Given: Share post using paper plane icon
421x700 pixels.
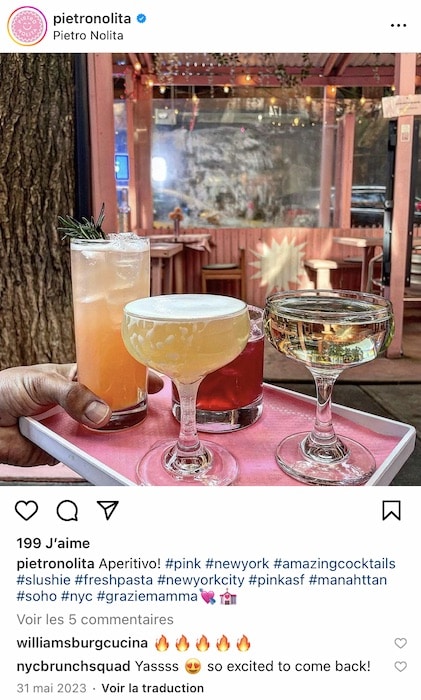Looking at the screenshot, I should [x=108, y=510].
